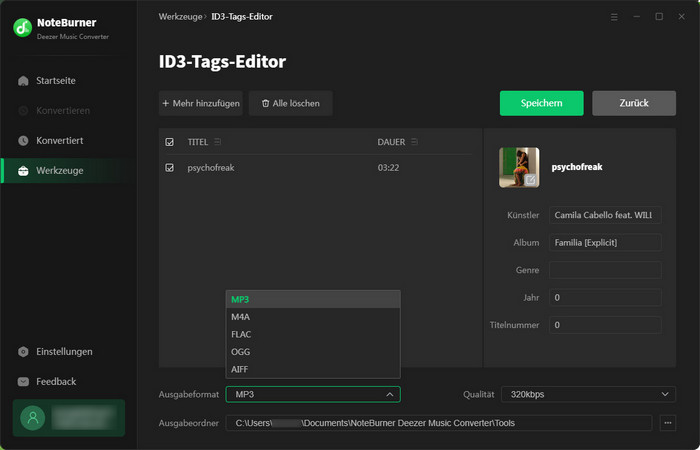
Task: Edit album cover via pencil icon
Action: point(530,179)
